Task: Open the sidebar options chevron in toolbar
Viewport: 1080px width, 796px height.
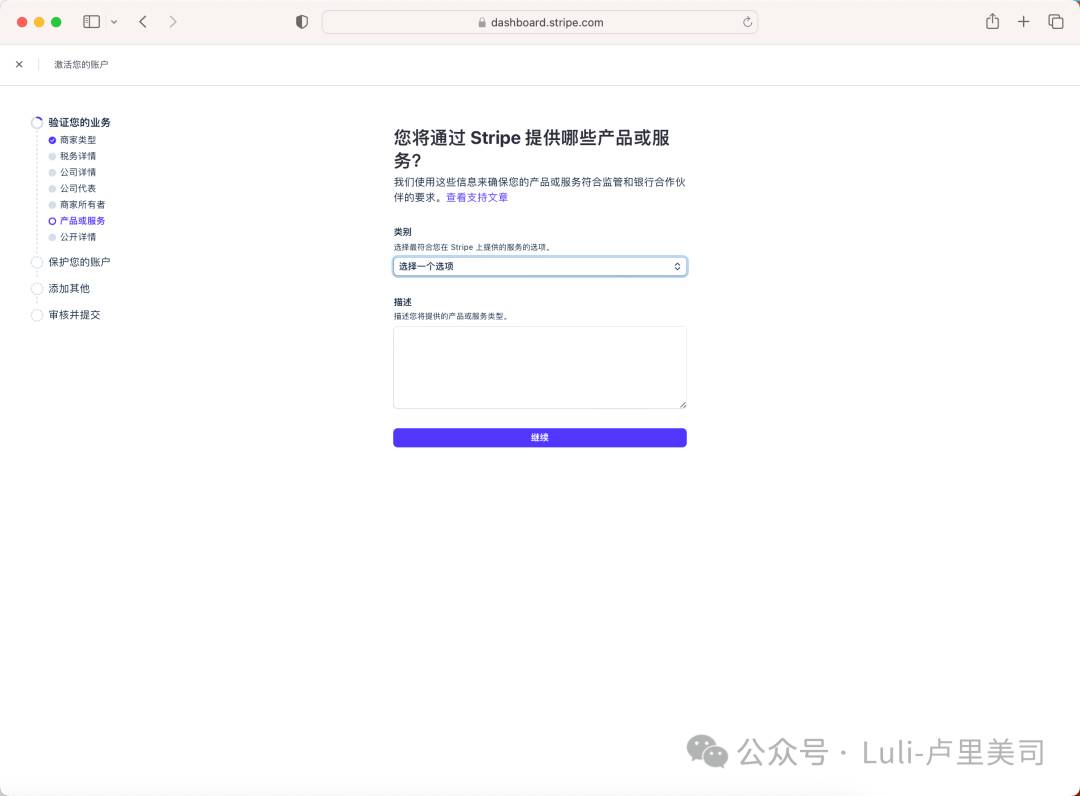Action: pyautogui.click(x=114, y=22)
